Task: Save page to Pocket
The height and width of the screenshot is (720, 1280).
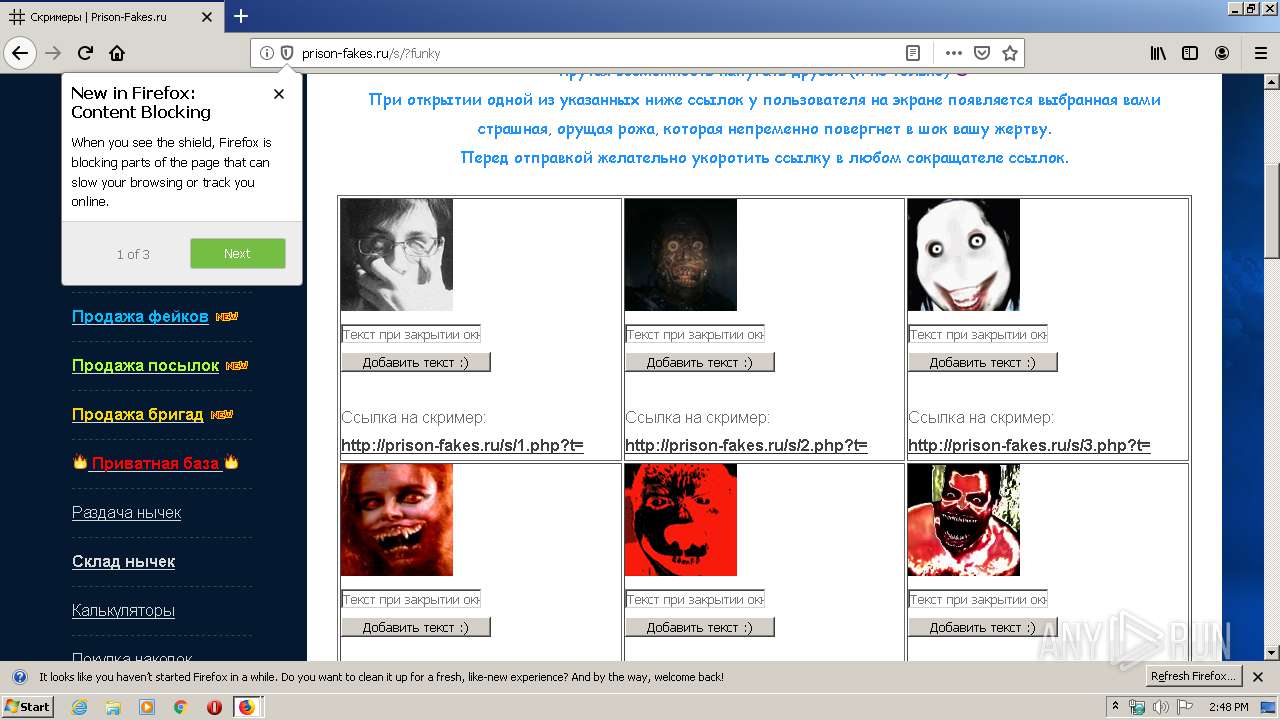Action: coord(982,53)
